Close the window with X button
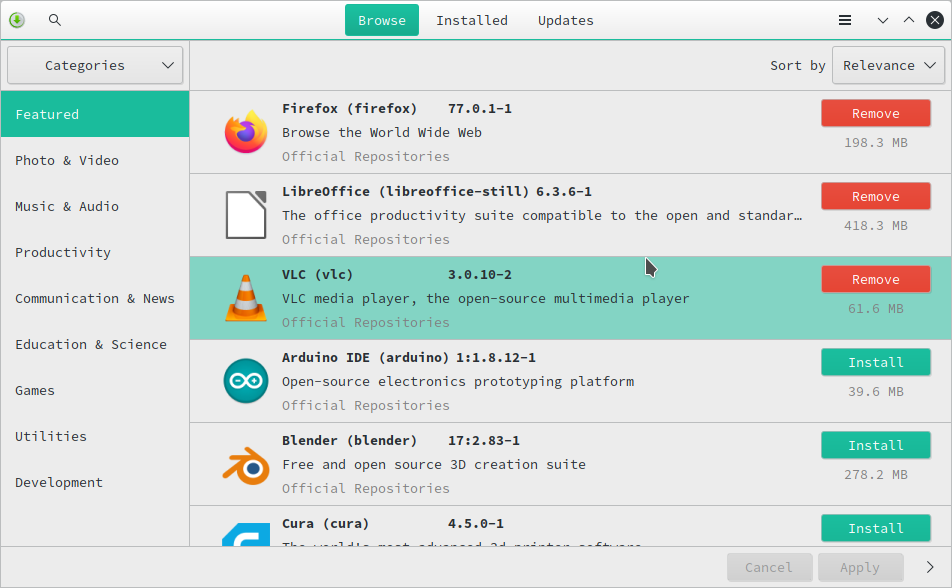952x588 pixels. coord(935,20)
